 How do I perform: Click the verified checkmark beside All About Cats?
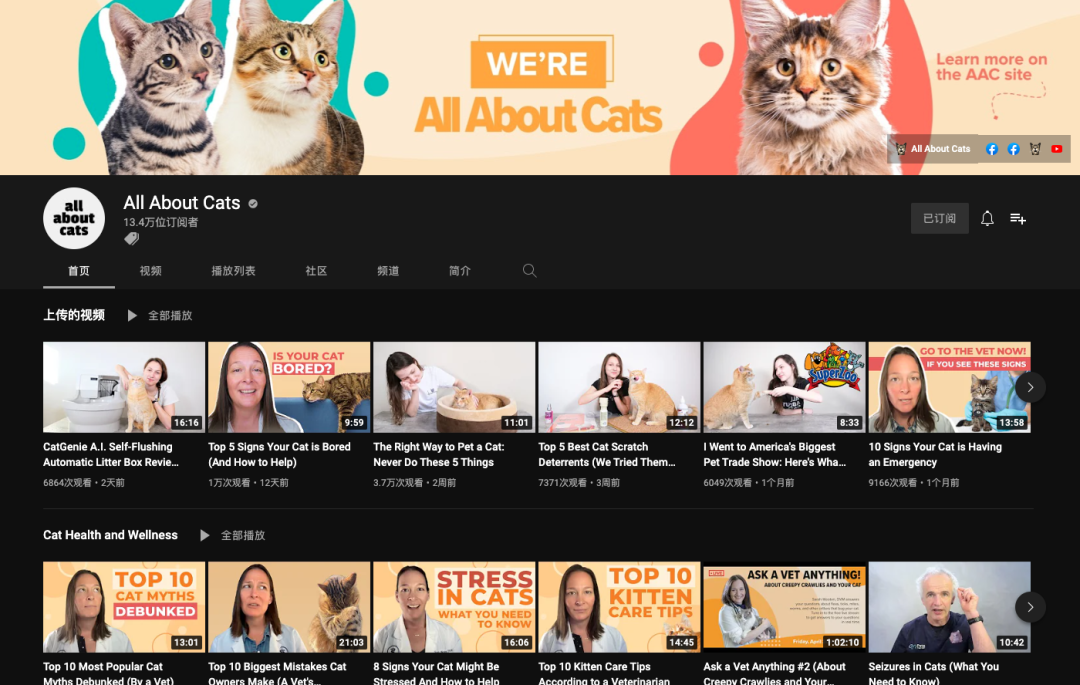pyautogui.click(x=253, y=203)
